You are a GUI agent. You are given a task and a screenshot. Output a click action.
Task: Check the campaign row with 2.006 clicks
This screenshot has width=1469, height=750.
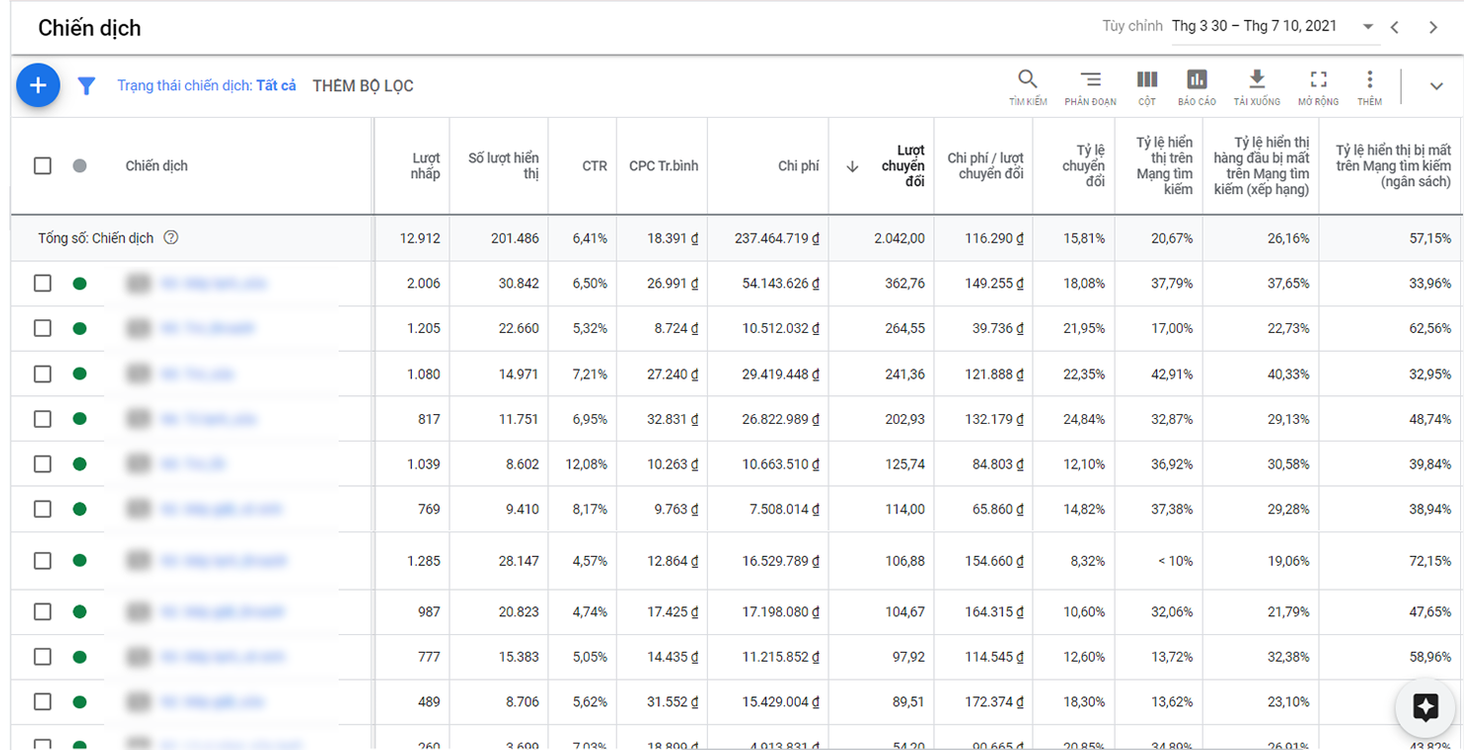42,284
